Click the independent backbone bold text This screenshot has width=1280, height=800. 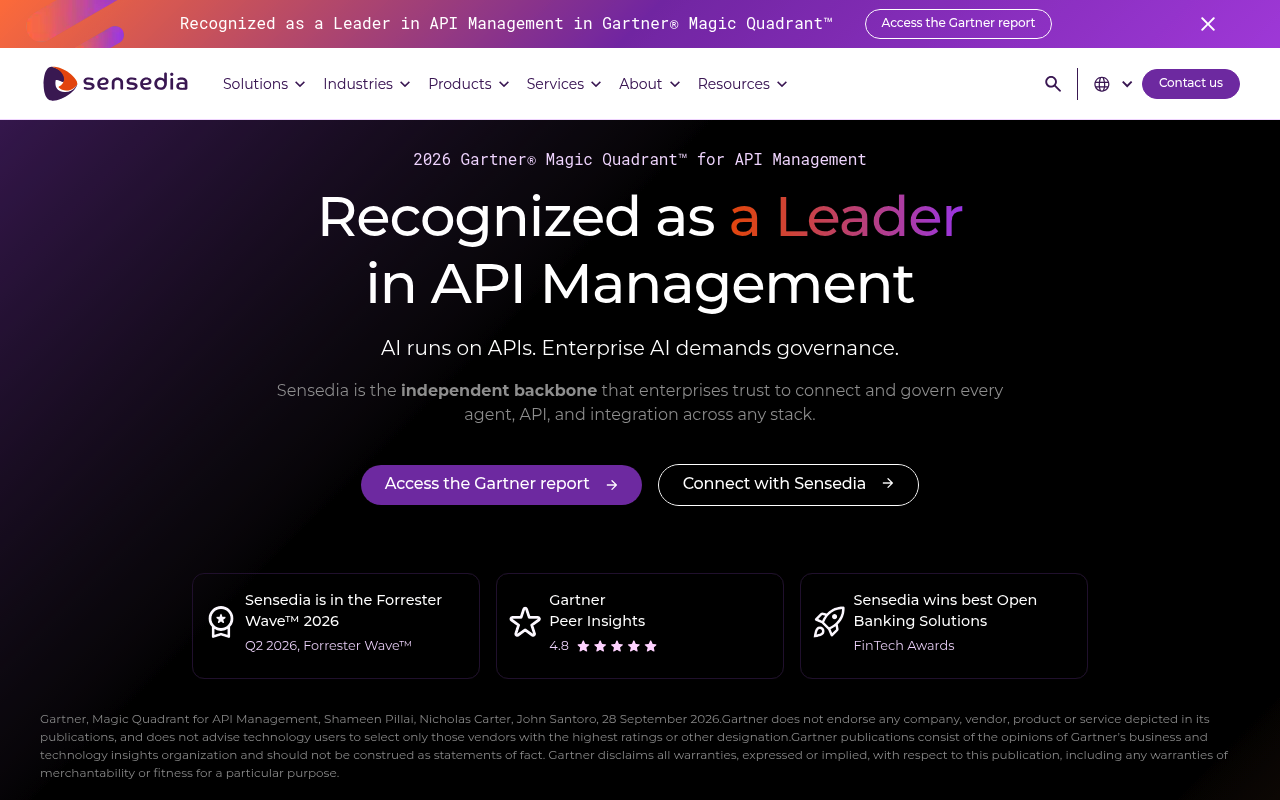click(499, 391)
